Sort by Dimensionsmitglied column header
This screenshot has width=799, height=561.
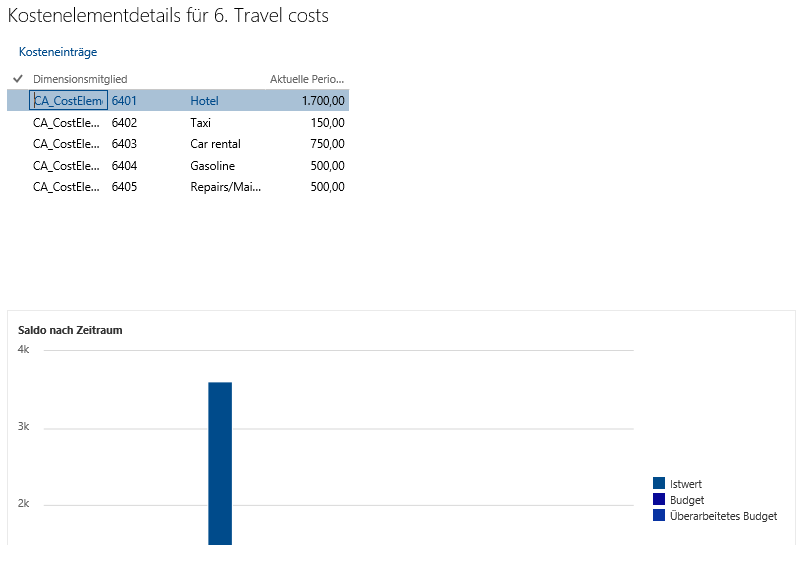coord(80,79)
